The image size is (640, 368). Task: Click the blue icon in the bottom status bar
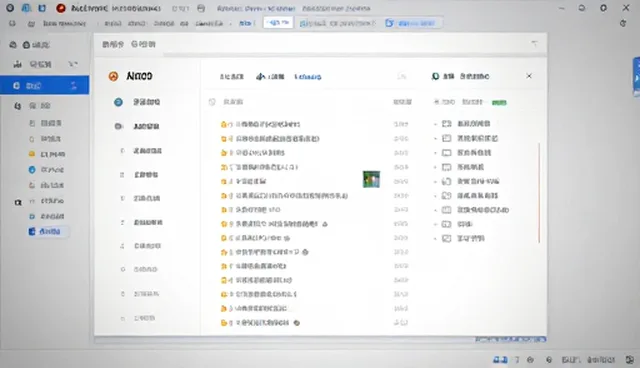click(x=500, y=359)
